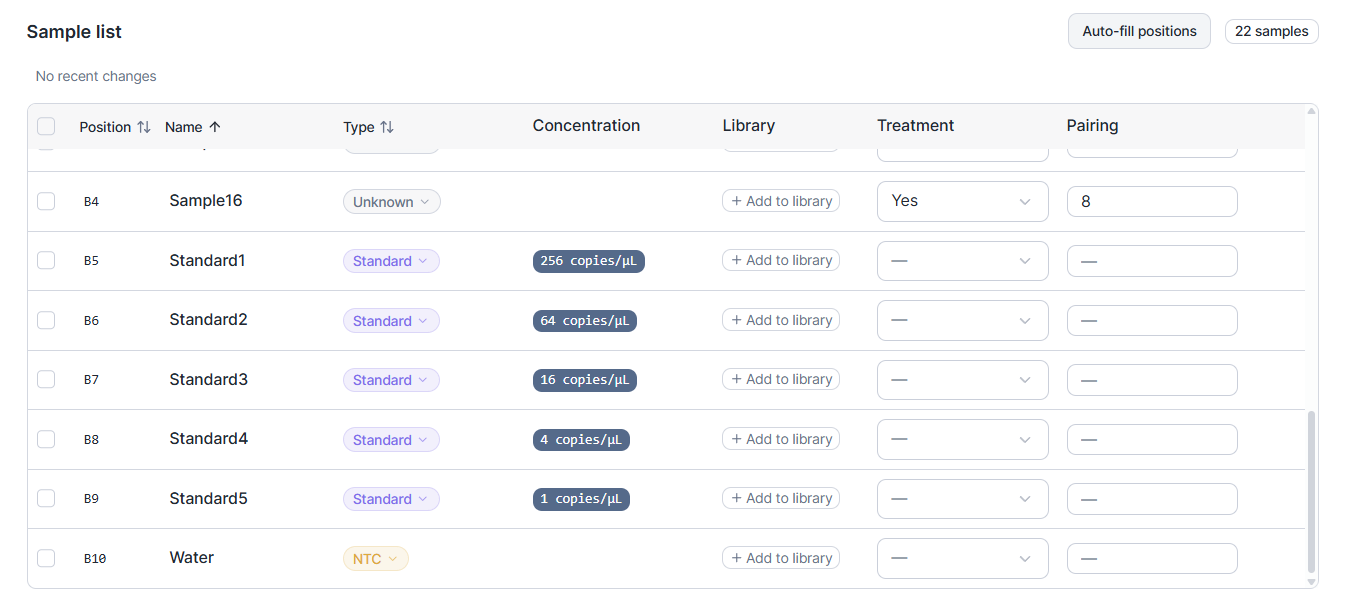
Task: Click the 16 copies/µL concentration badge
Action: tap(585, 380)
